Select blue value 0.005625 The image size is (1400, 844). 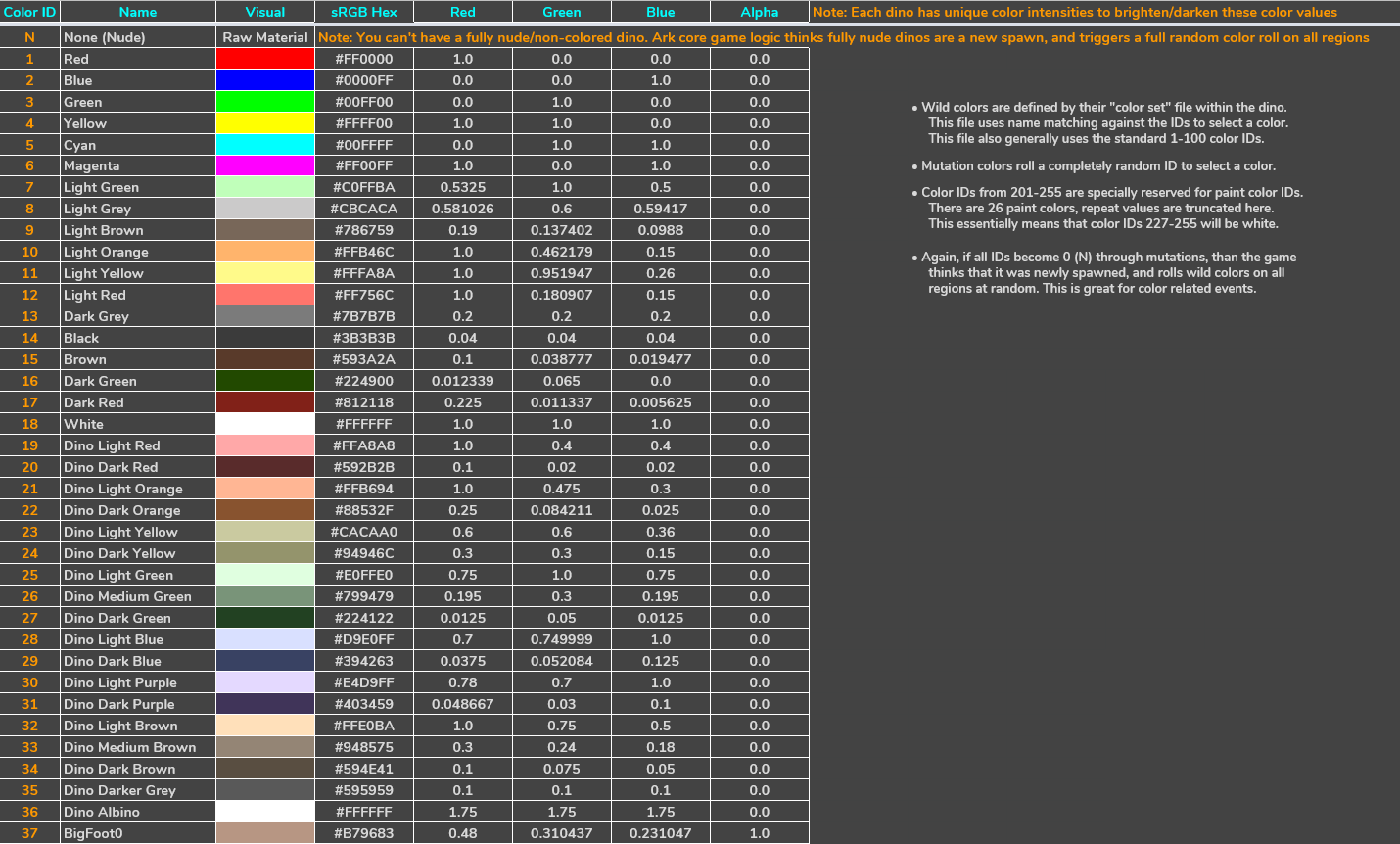point(661,403)
